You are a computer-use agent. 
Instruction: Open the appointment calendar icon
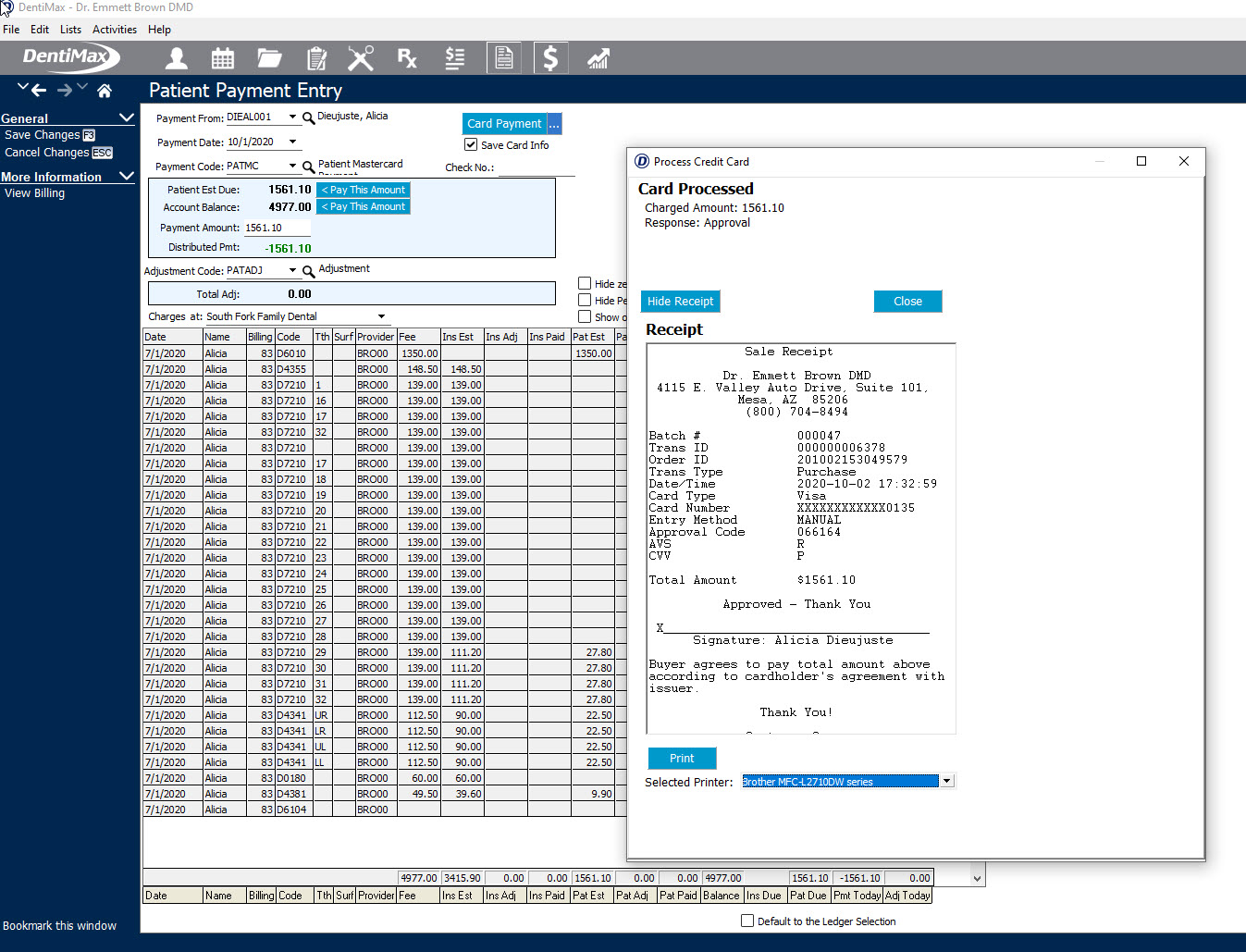tap(223, 59)
